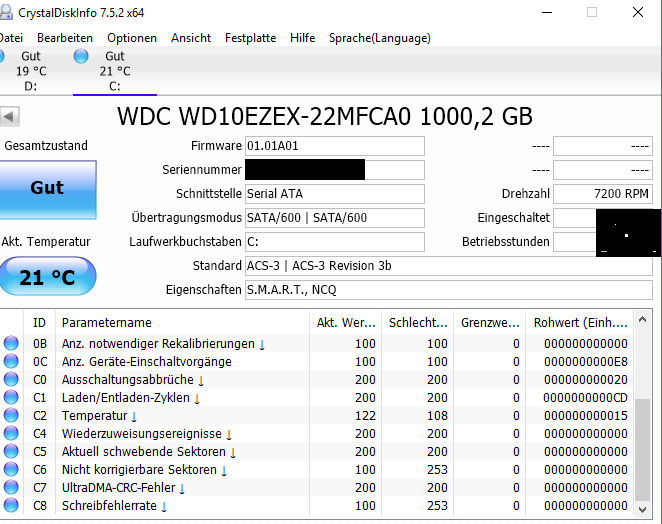Click worst value 108 in Temperatur row

(x=437, y=416)
